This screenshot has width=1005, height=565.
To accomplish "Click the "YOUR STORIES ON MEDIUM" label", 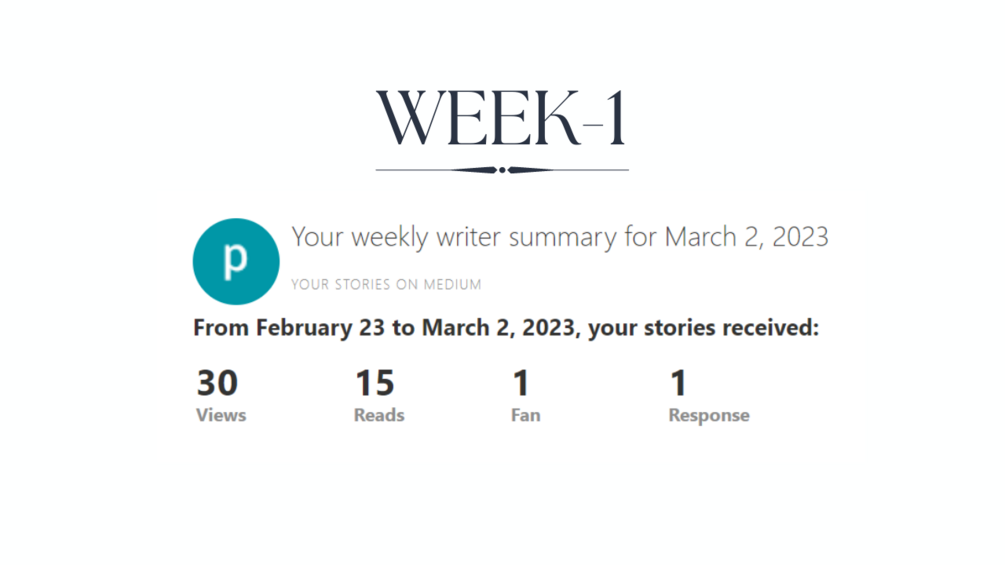I will click(x=386, y=284).
